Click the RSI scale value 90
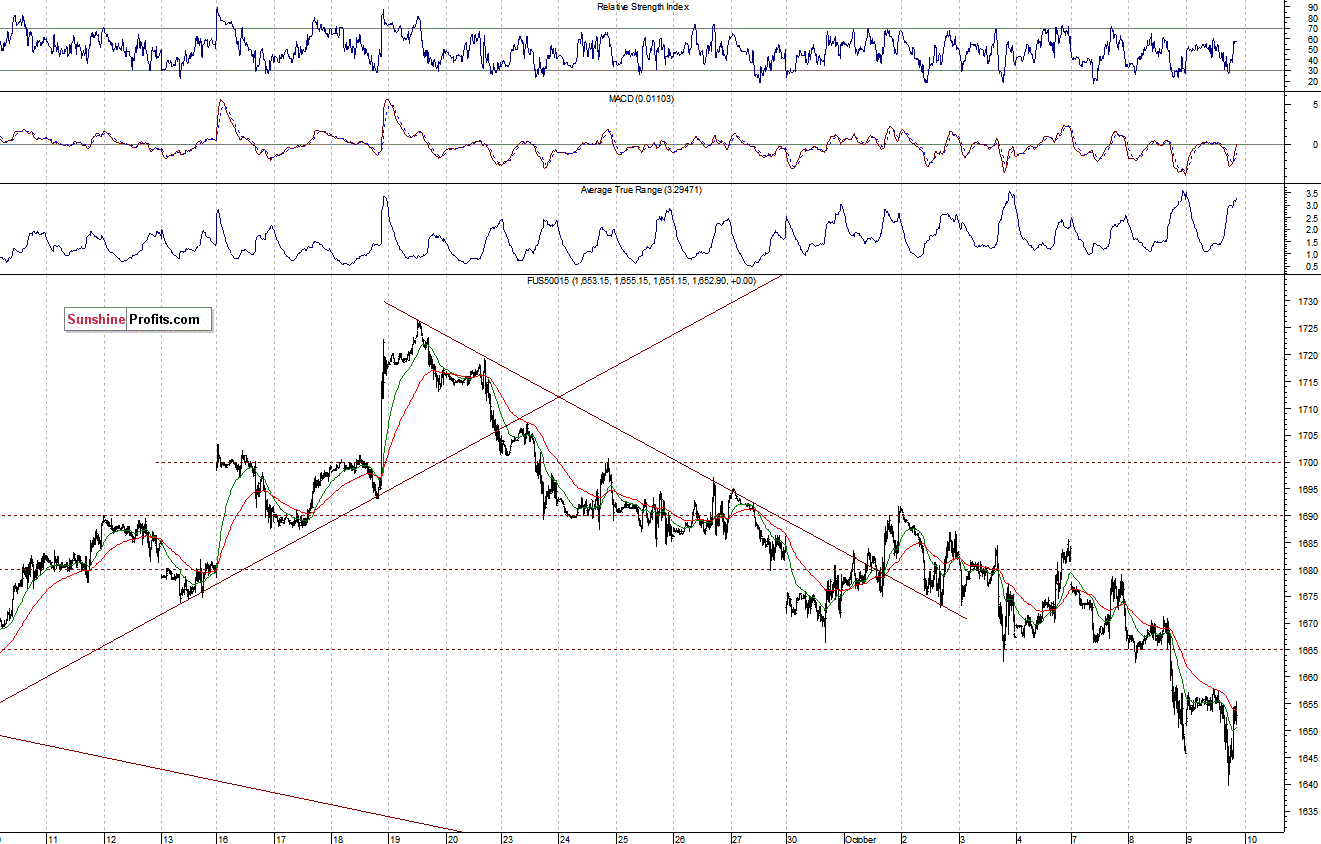 click(x=1312, y=7)
